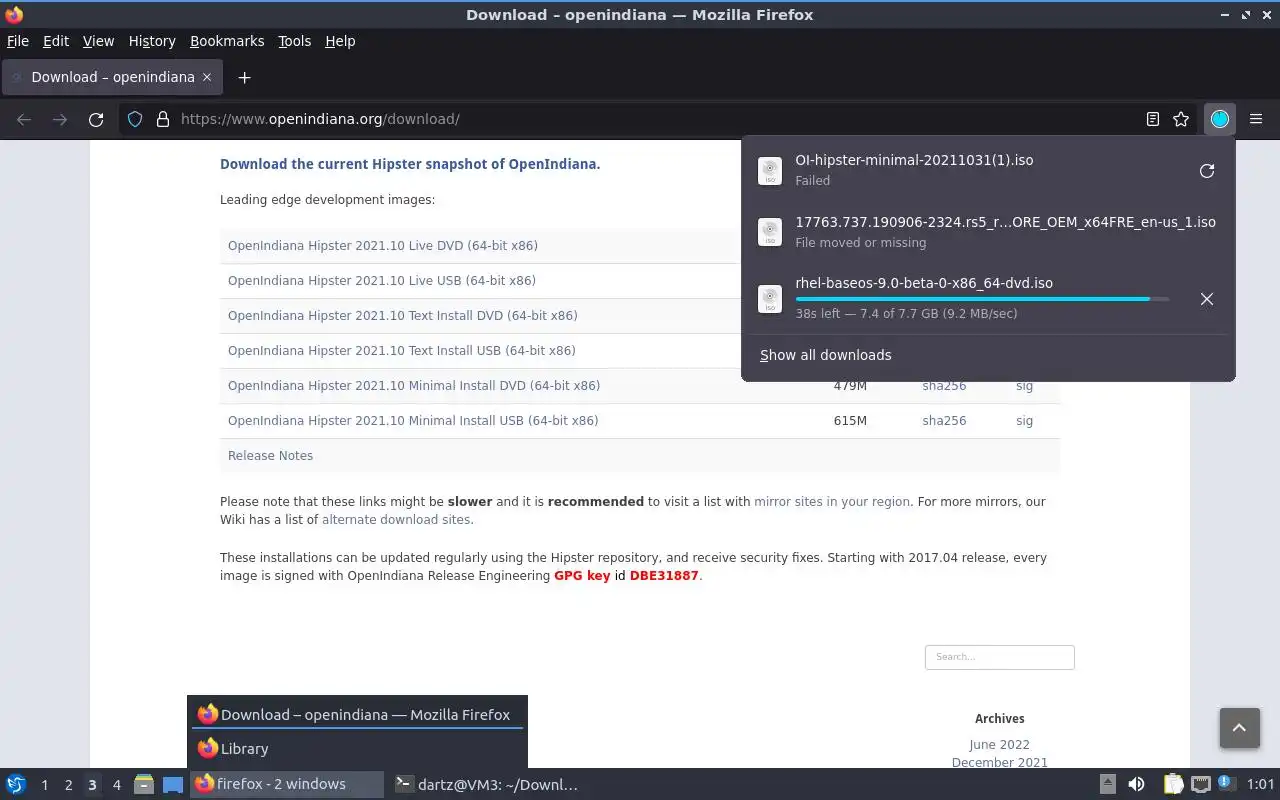This screenshot has width=1280, height=800.
Task: Download Hipster 2021.10 Text Install DVD
Action: (x=402, y=316)
